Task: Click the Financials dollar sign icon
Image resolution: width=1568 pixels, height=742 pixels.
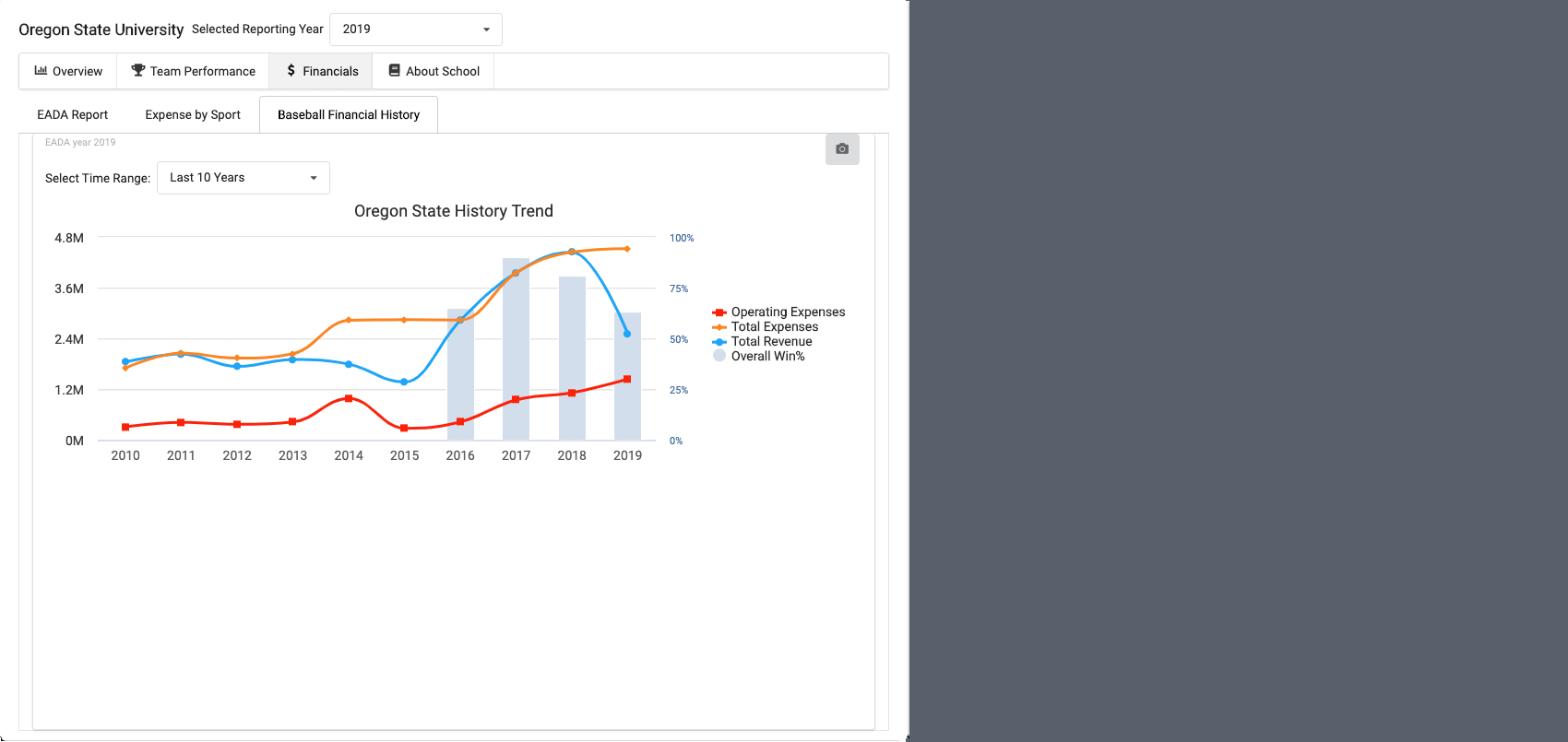Action: tap(291, 70)
